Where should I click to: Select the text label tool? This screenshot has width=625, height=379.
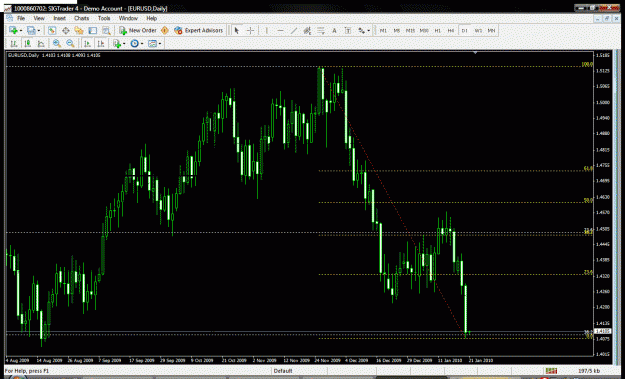coord(348,30)
